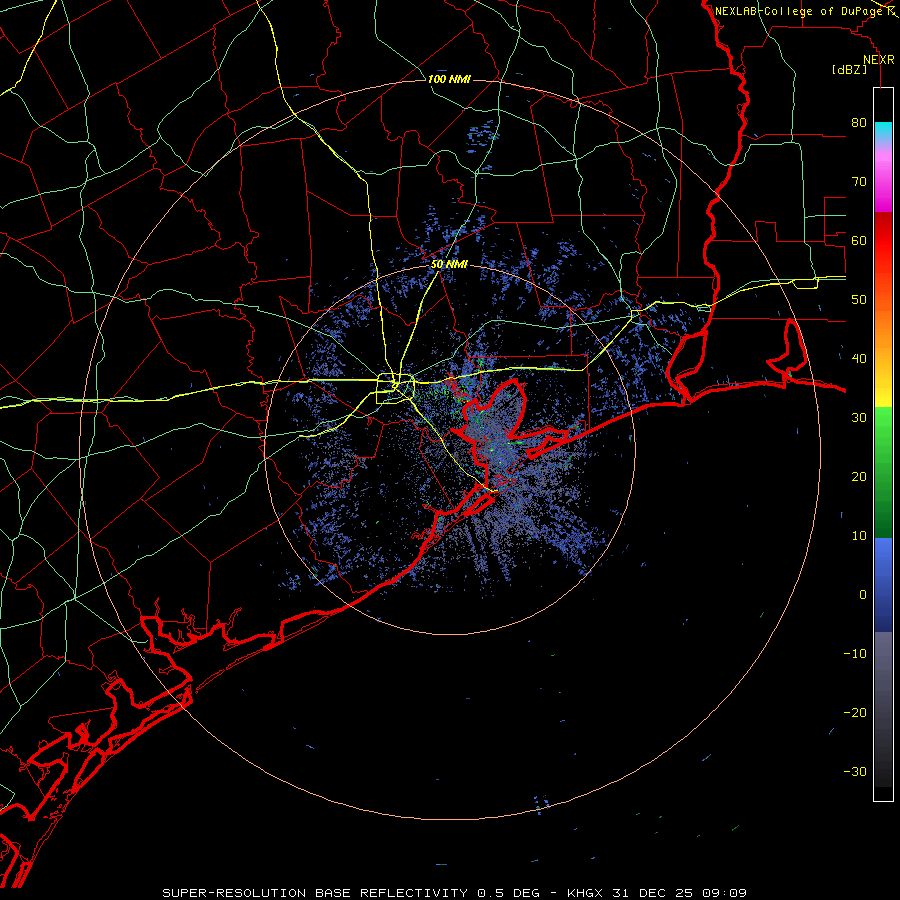Click the KHGX station identifier in the caption
The image size is (900, 900).
(x=585, y=893)
